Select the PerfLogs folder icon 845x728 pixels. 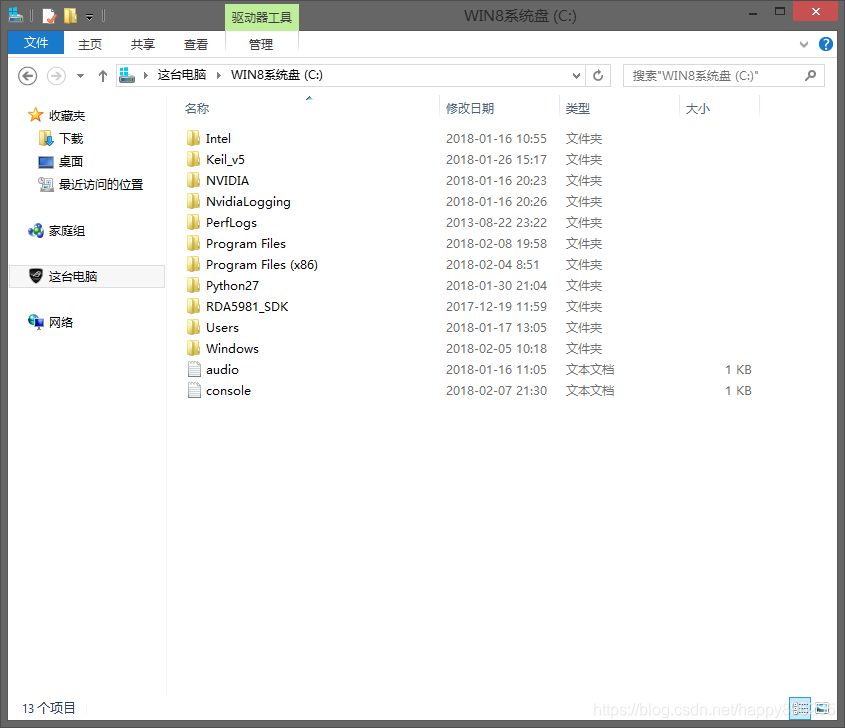(193, 223)
